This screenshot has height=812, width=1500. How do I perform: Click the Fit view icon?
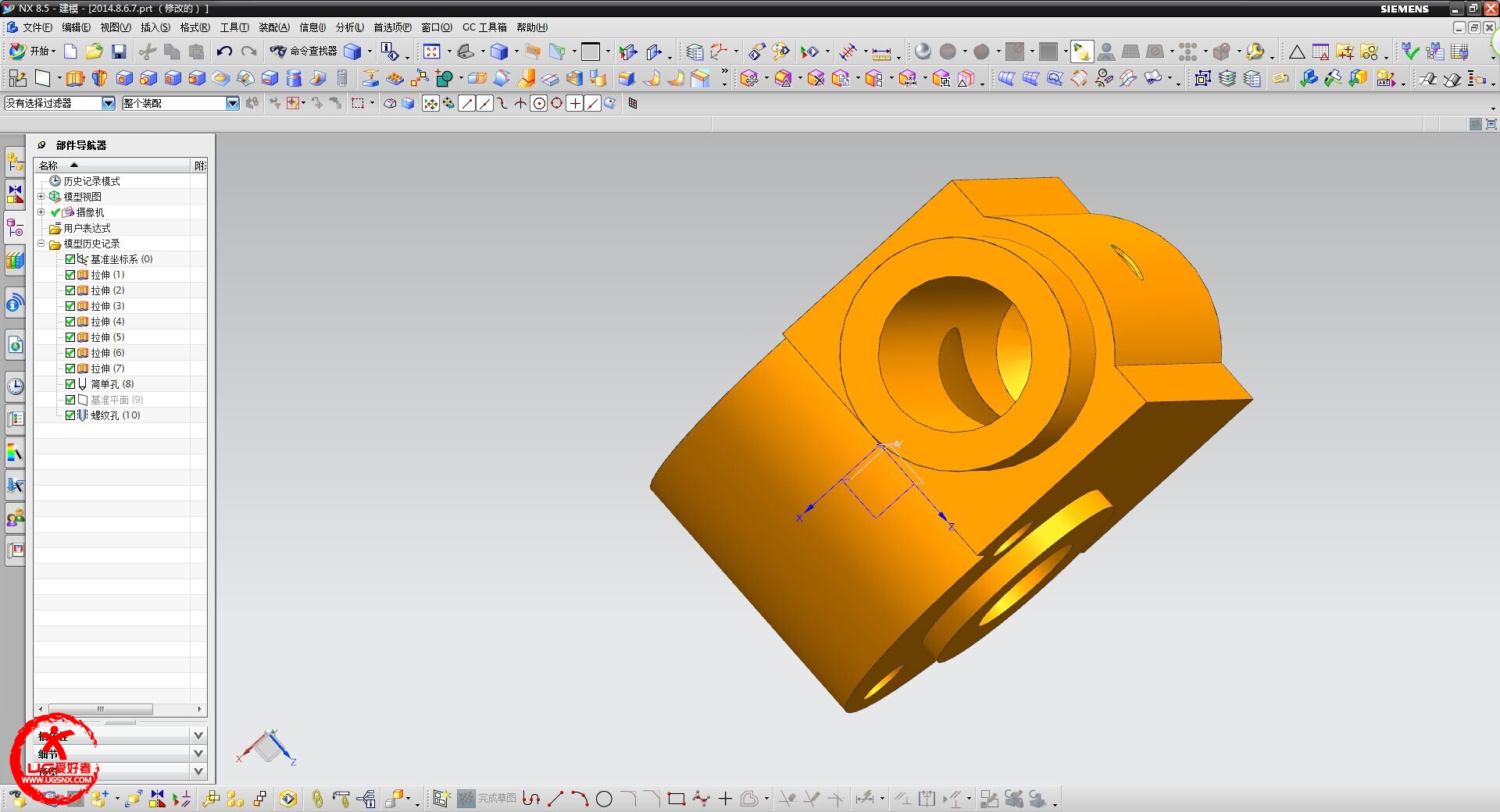[432, 52]
